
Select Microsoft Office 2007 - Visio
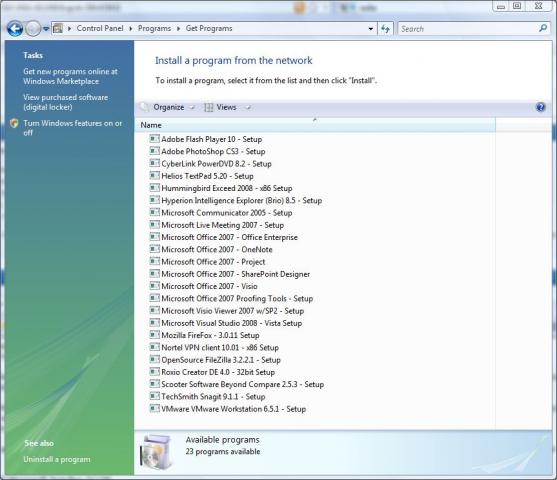tap(209, 286)
